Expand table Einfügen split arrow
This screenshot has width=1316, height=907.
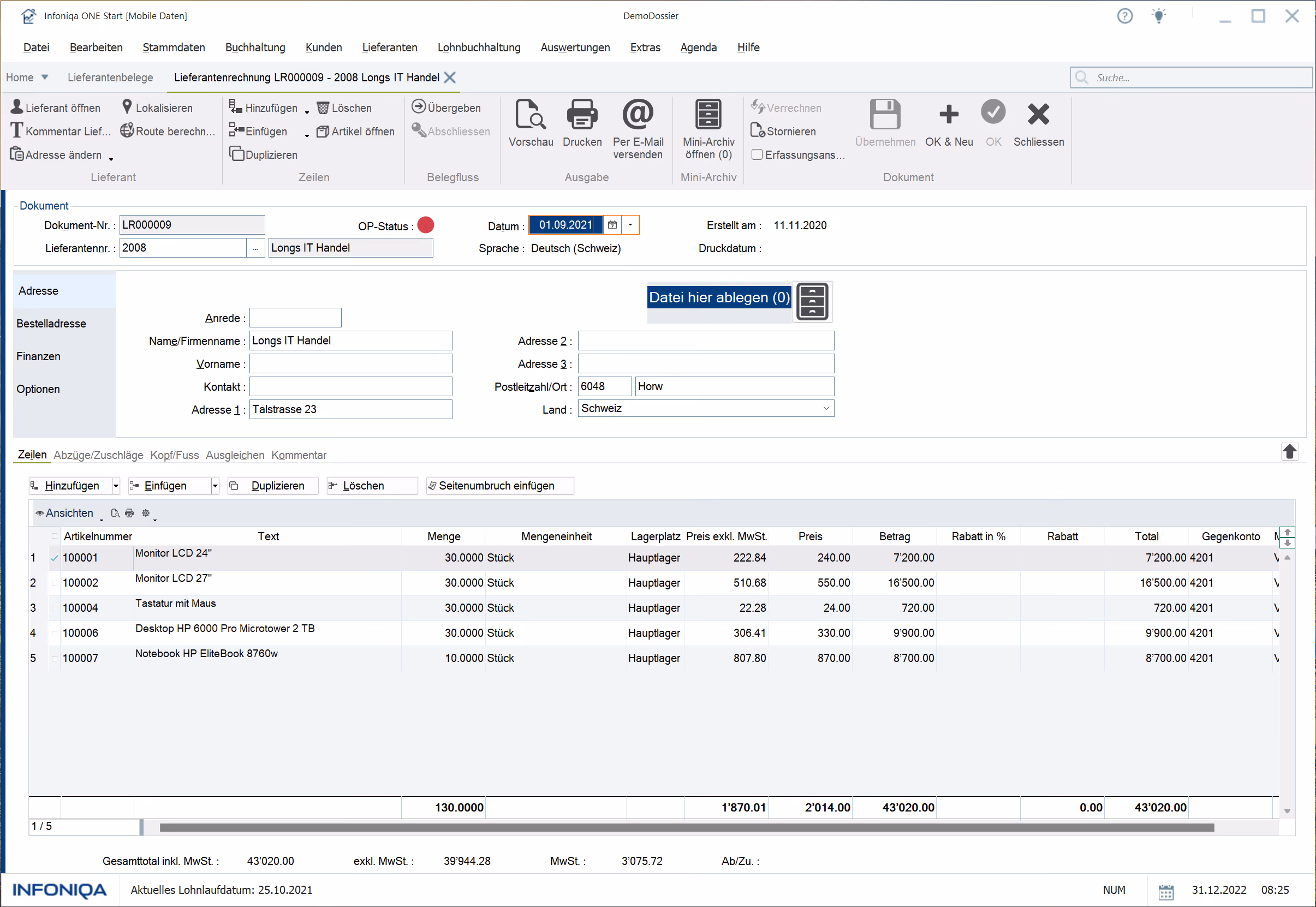coord(215,486)
